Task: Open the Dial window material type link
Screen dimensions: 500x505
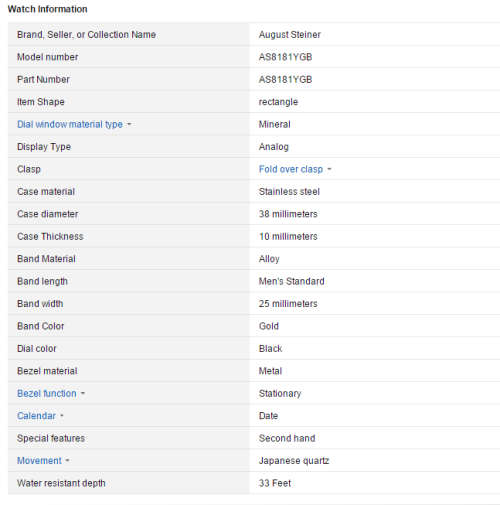Action: (70, 124)
